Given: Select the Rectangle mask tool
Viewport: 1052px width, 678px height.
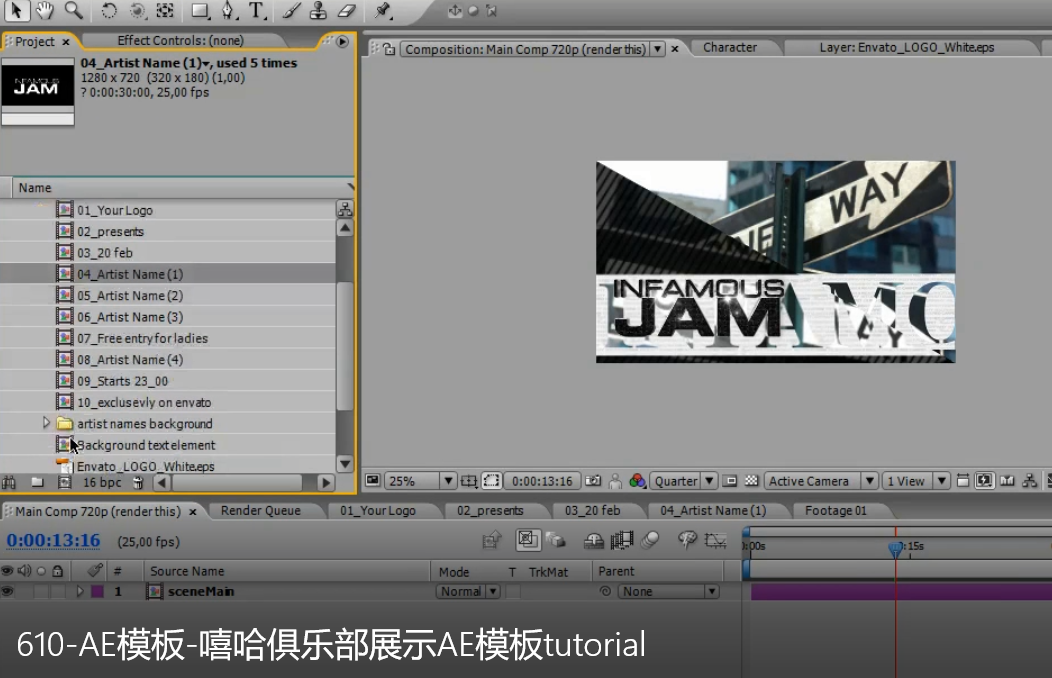Looking at the screenshot, I should pos(200,11).
